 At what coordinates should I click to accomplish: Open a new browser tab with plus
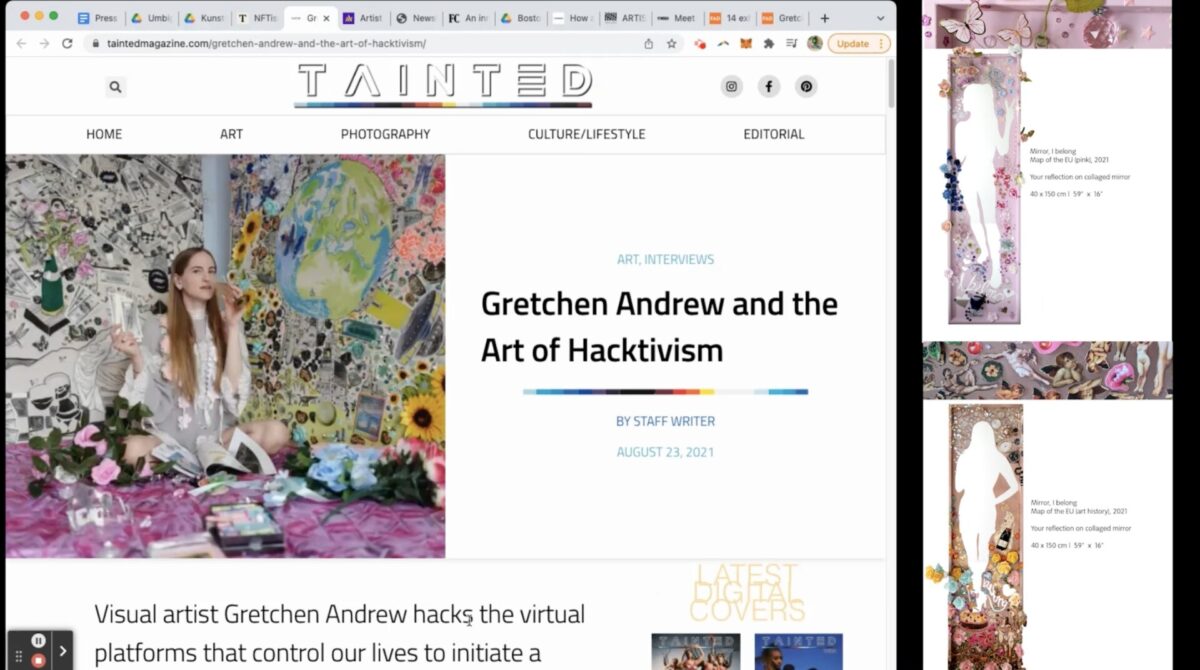(x=824, y=18)
